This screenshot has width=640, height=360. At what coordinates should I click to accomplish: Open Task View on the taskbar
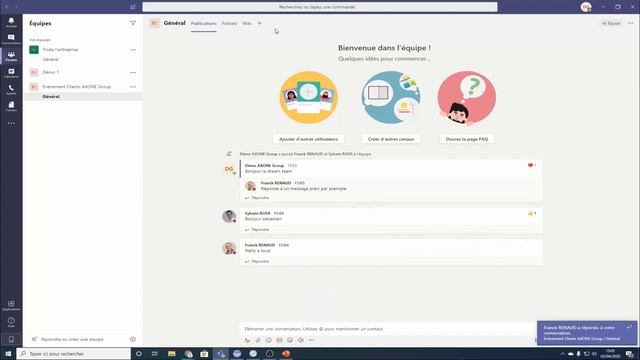(155, 354)
